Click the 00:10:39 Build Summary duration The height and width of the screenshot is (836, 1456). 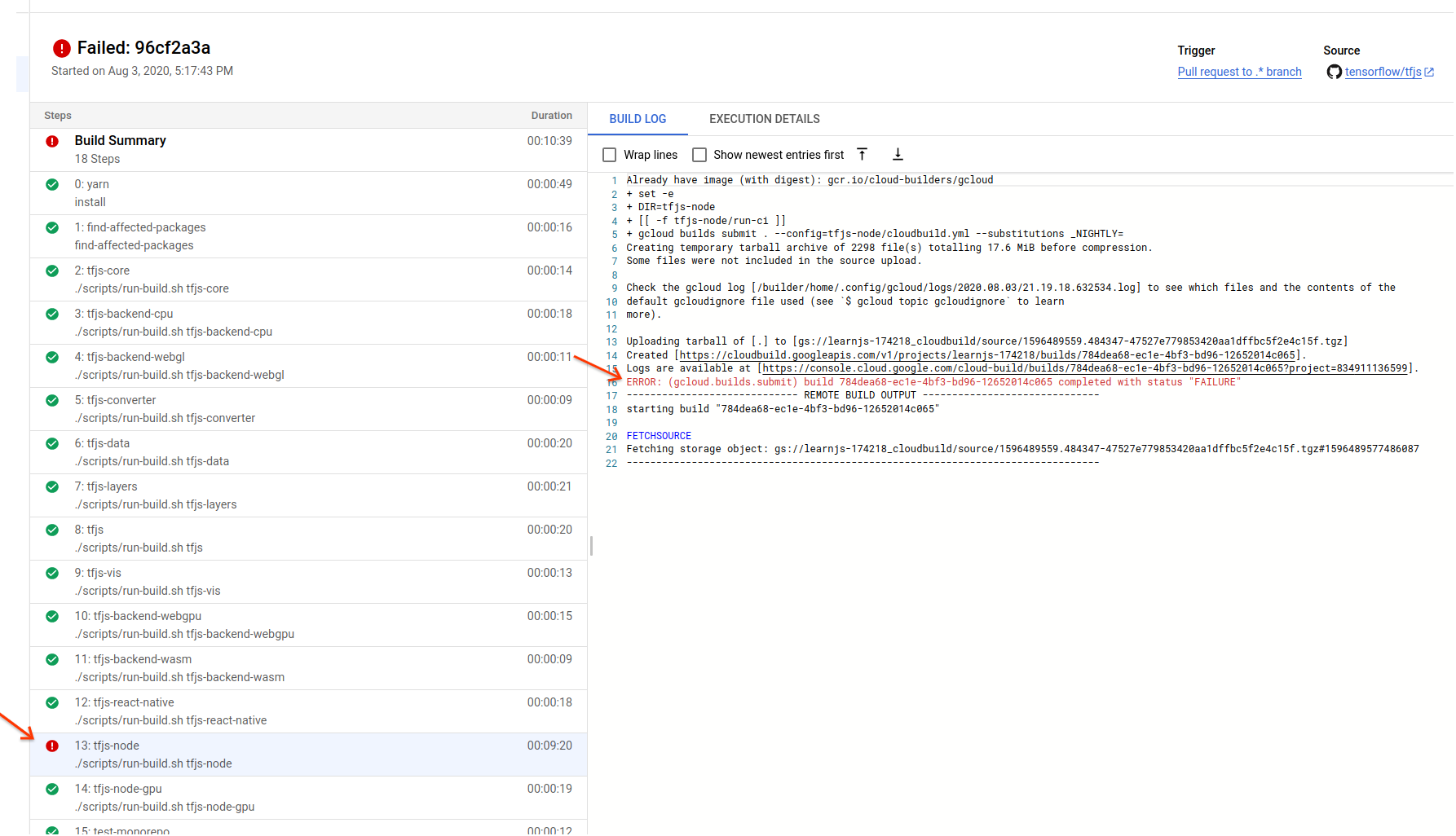[x=549, y=141]
